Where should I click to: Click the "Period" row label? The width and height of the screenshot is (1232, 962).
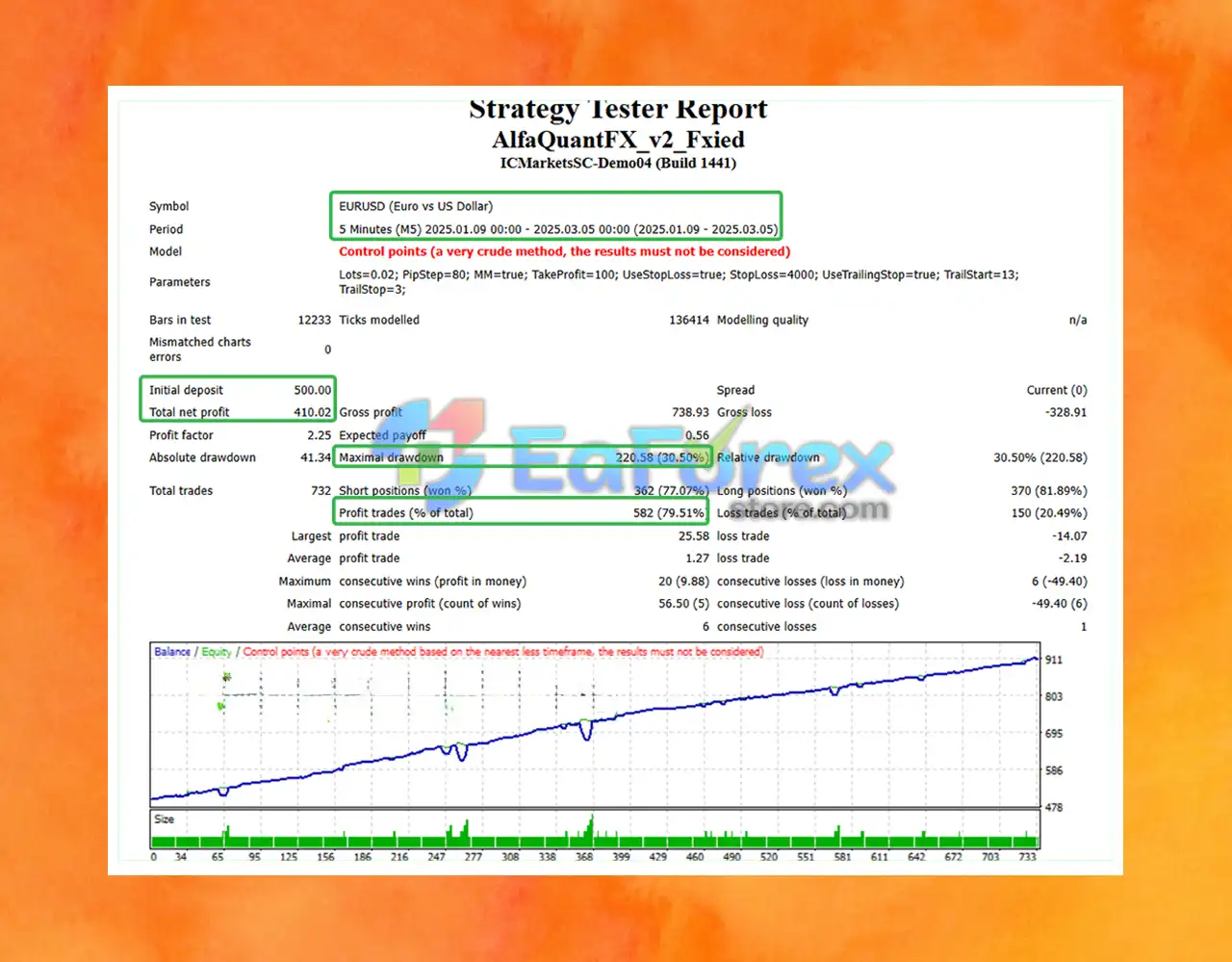point(166,229)
